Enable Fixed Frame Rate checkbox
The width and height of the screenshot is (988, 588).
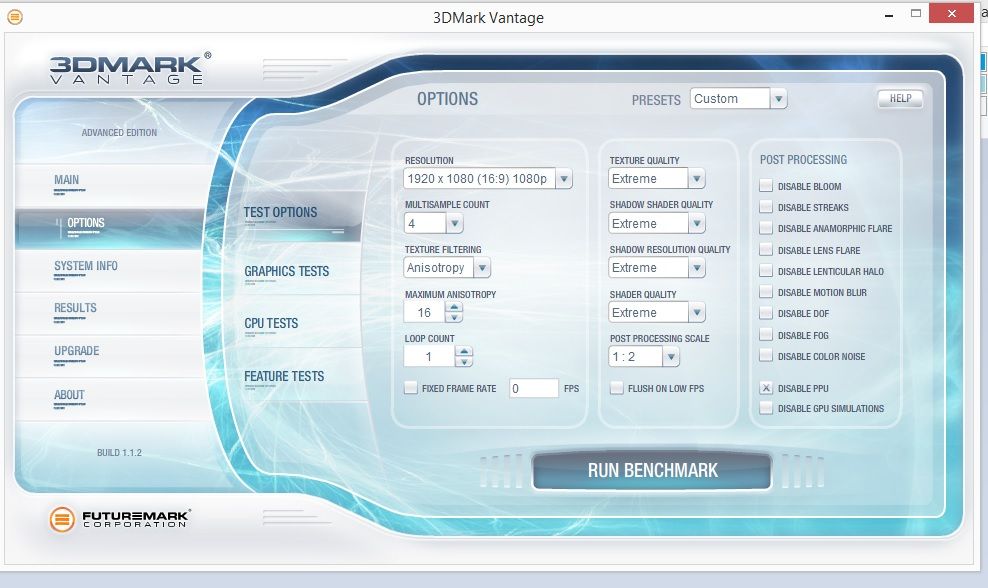(410, 388)
